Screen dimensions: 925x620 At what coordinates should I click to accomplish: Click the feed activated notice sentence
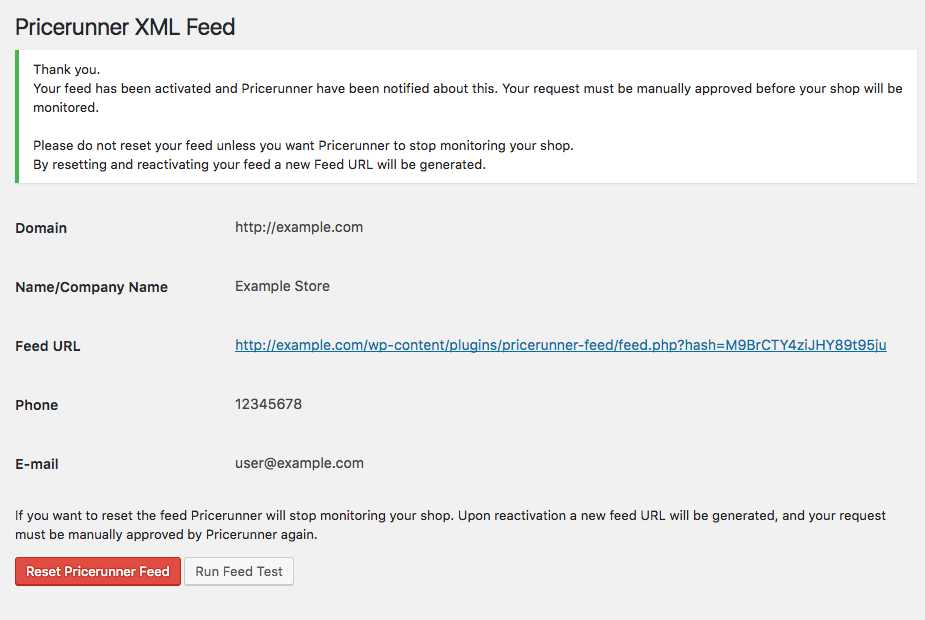(467, 88)
